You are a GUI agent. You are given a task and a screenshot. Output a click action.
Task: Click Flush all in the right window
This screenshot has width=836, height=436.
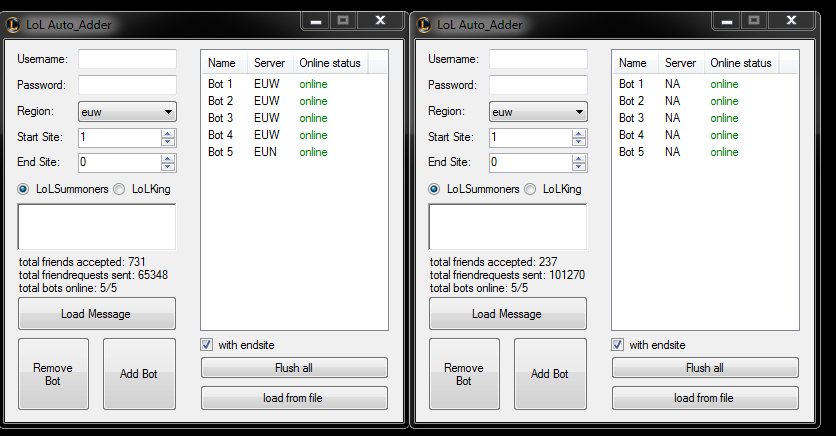point(705,368)
